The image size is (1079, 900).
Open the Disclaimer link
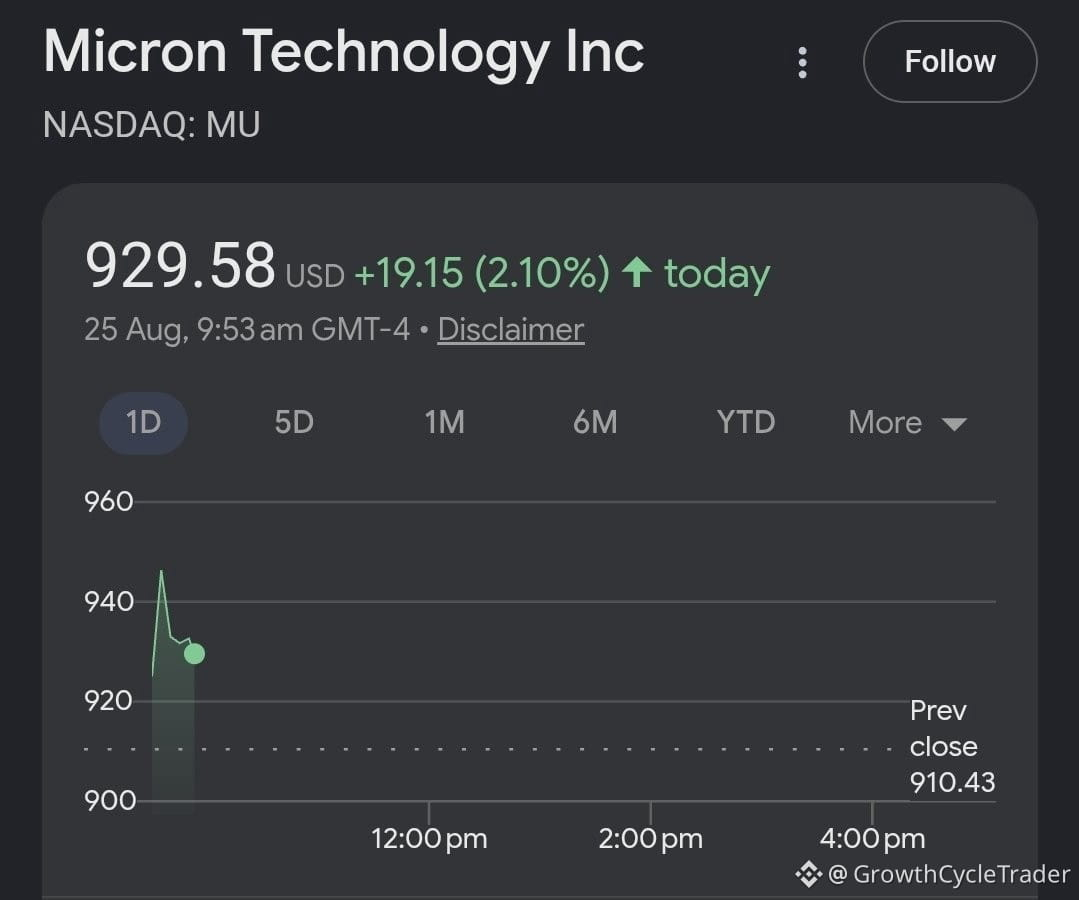511,330
